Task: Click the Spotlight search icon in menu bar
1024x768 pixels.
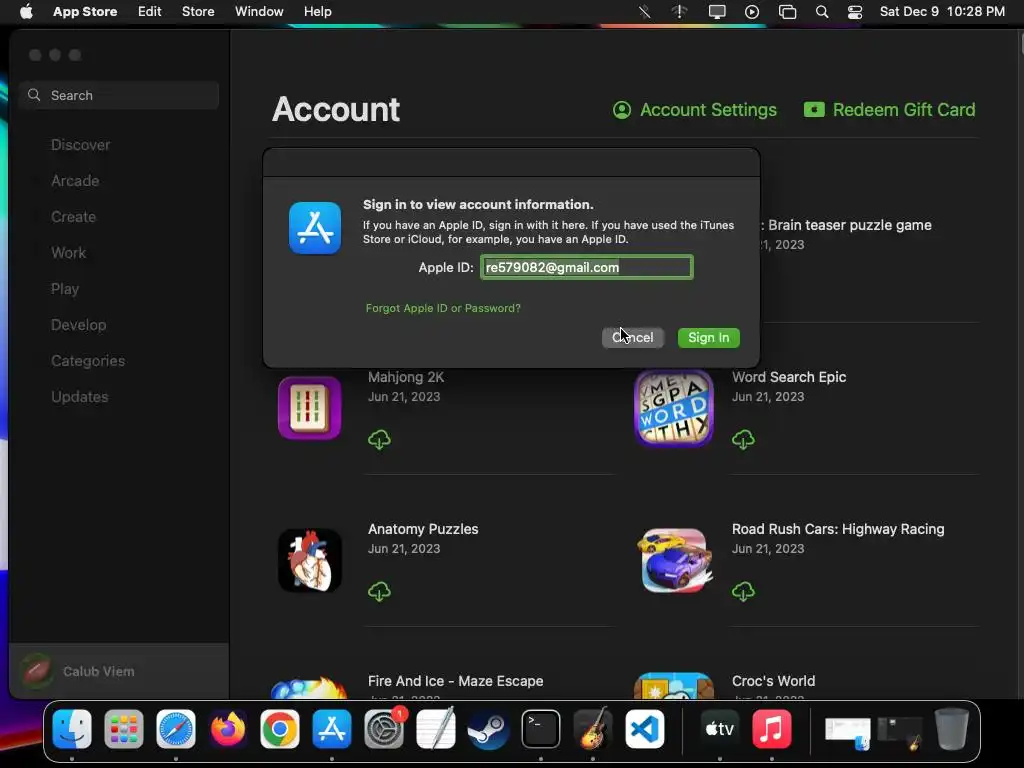Action: (822, 12)
